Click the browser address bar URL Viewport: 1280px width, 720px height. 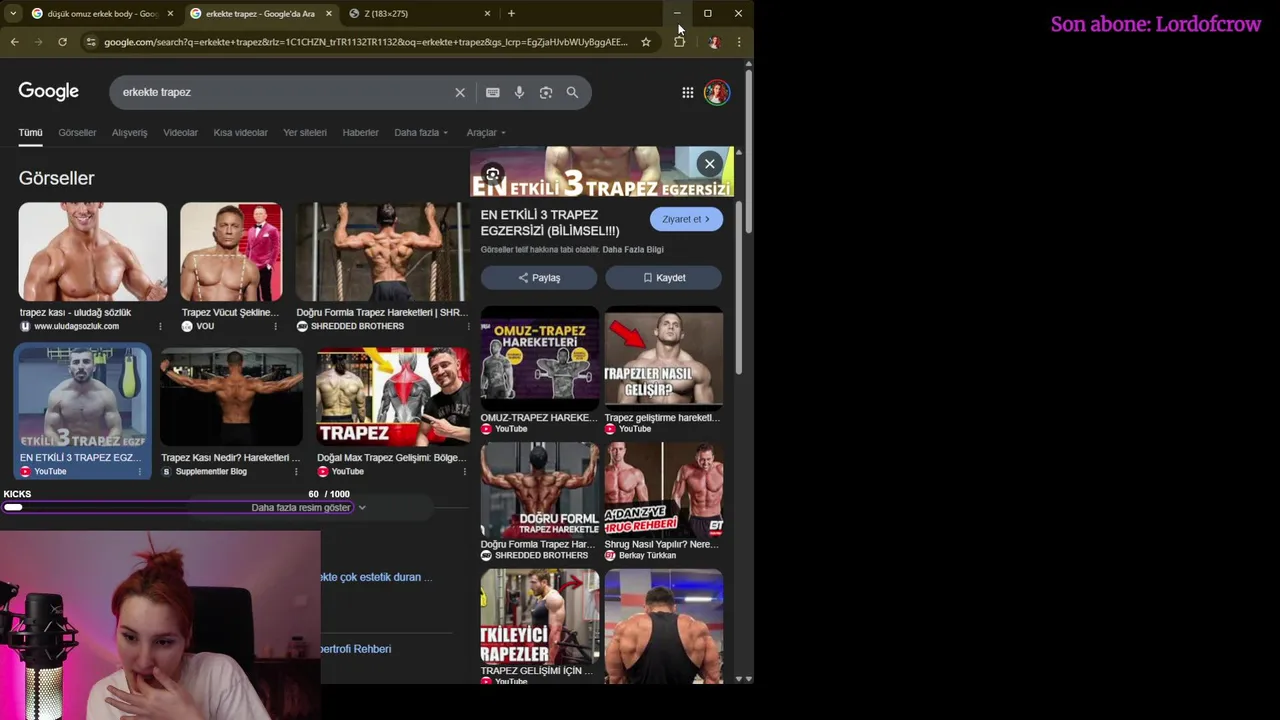click(x=365, y=42)
